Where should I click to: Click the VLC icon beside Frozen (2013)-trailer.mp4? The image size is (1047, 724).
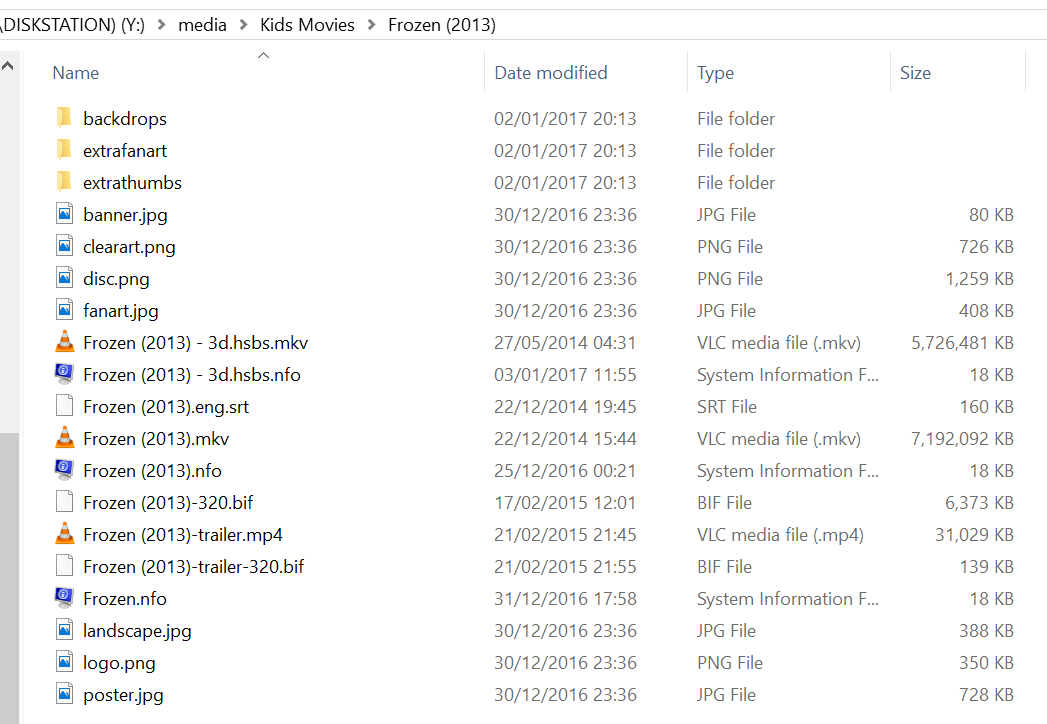(x=64, y=534)
